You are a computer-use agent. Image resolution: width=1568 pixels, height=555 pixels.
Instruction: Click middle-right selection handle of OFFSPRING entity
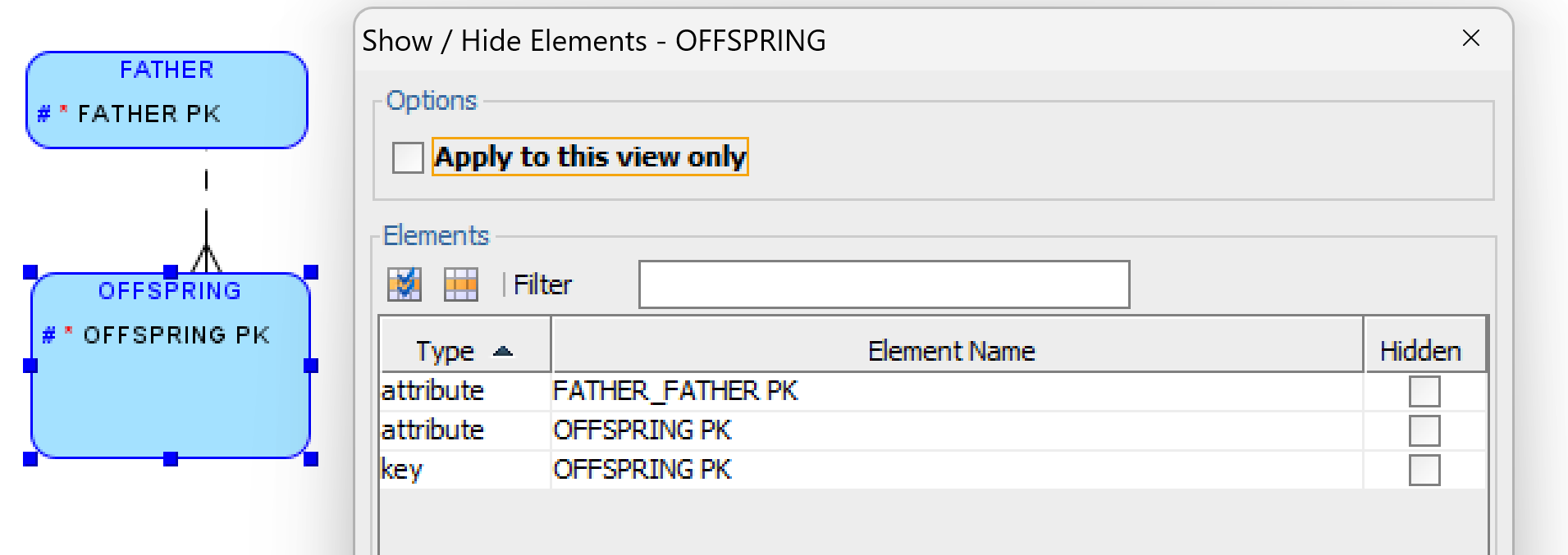click(x=311, y=366)
